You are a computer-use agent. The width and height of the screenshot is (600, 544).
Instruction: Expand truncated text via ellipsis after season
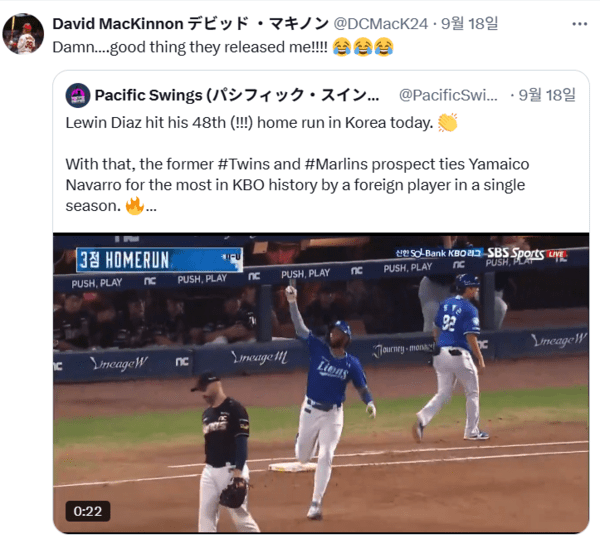pos(151,207)
